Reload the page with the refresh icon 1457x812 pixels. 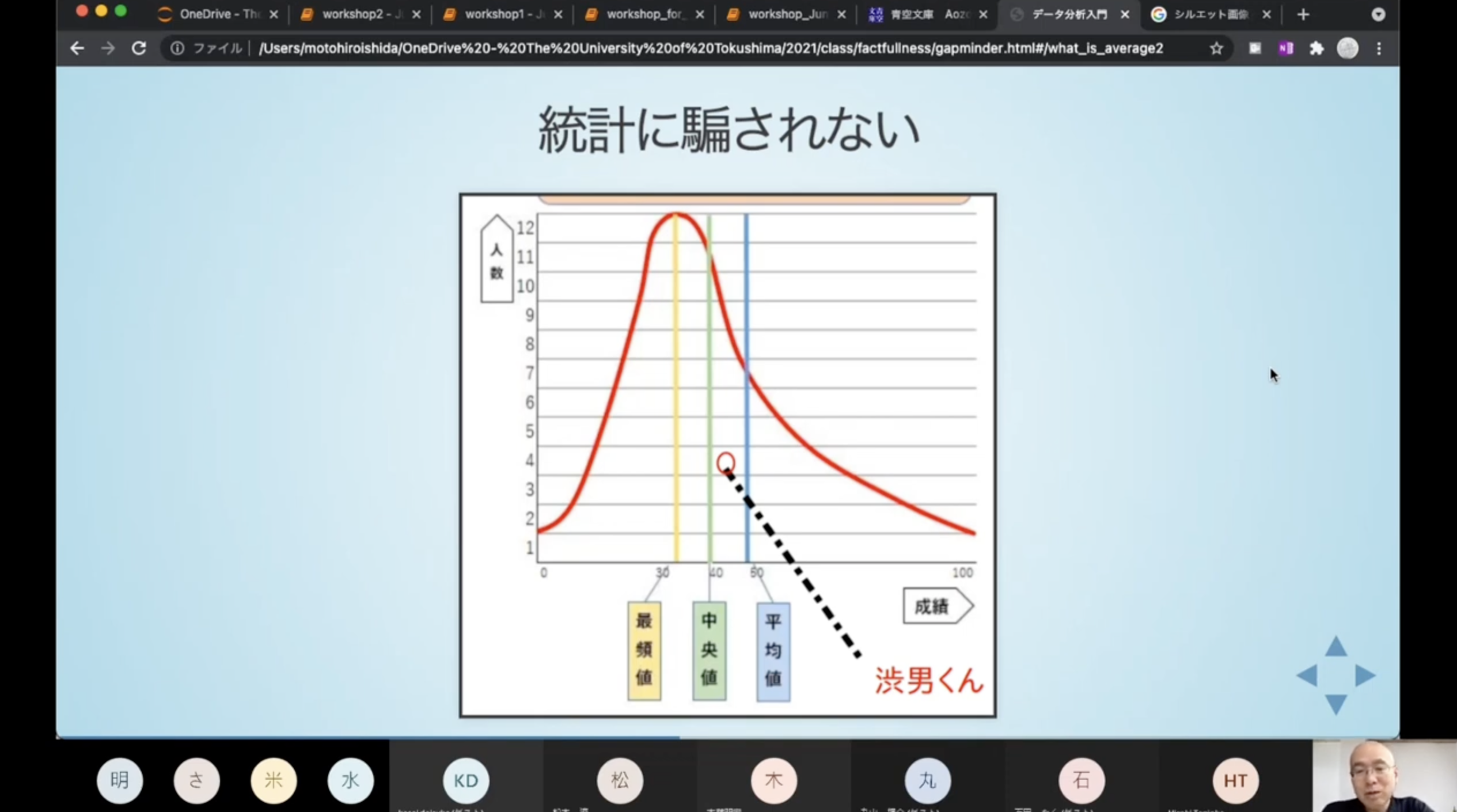139,48
